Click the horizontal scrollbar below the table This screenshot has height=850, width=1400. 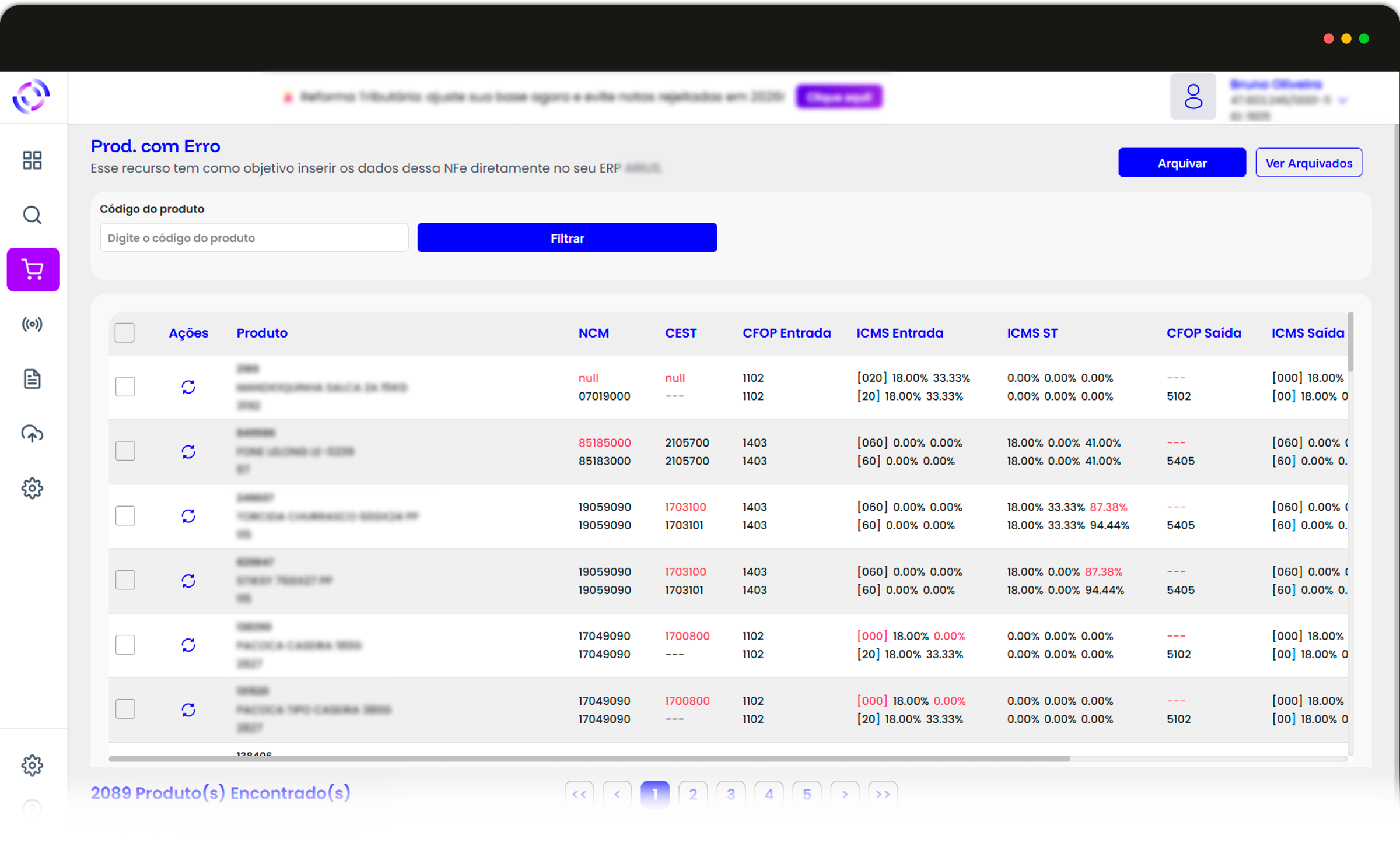pyautogui.click(x=589, y=759)
